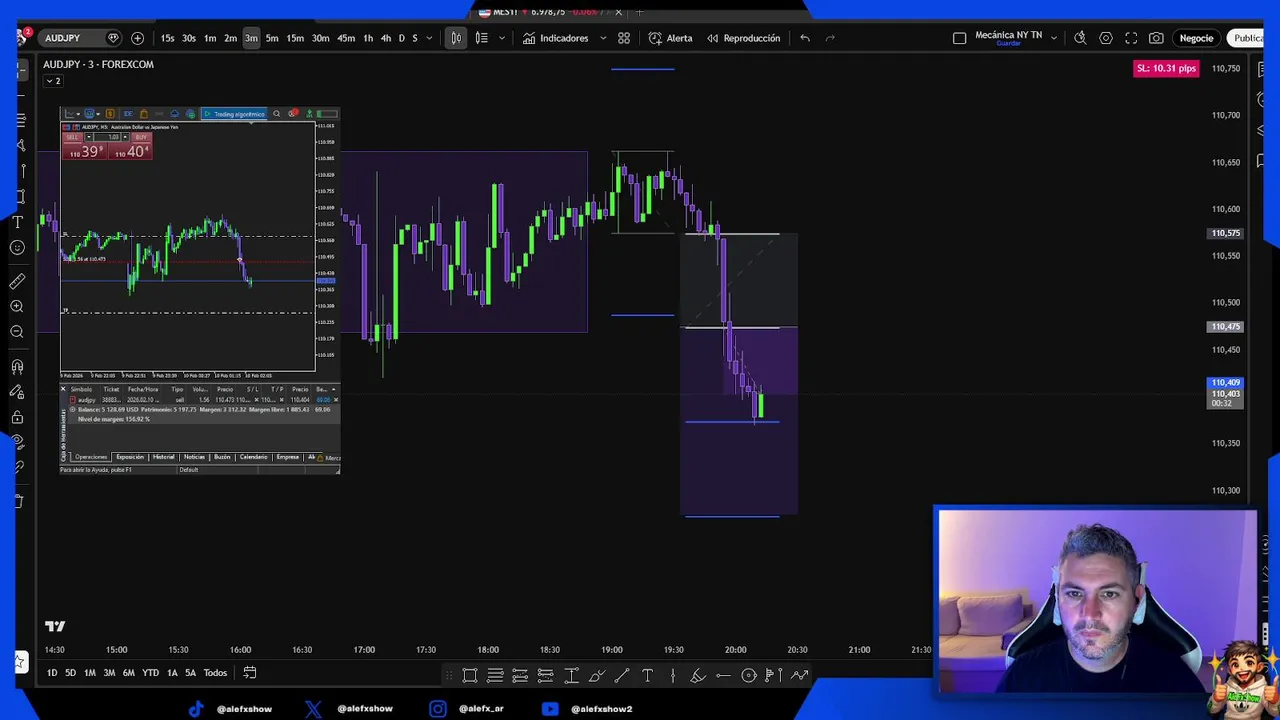The image size is (1280, 720).
Task: Select the rectangle drawing tool in bottom toolbar
Action: point(470,676)
